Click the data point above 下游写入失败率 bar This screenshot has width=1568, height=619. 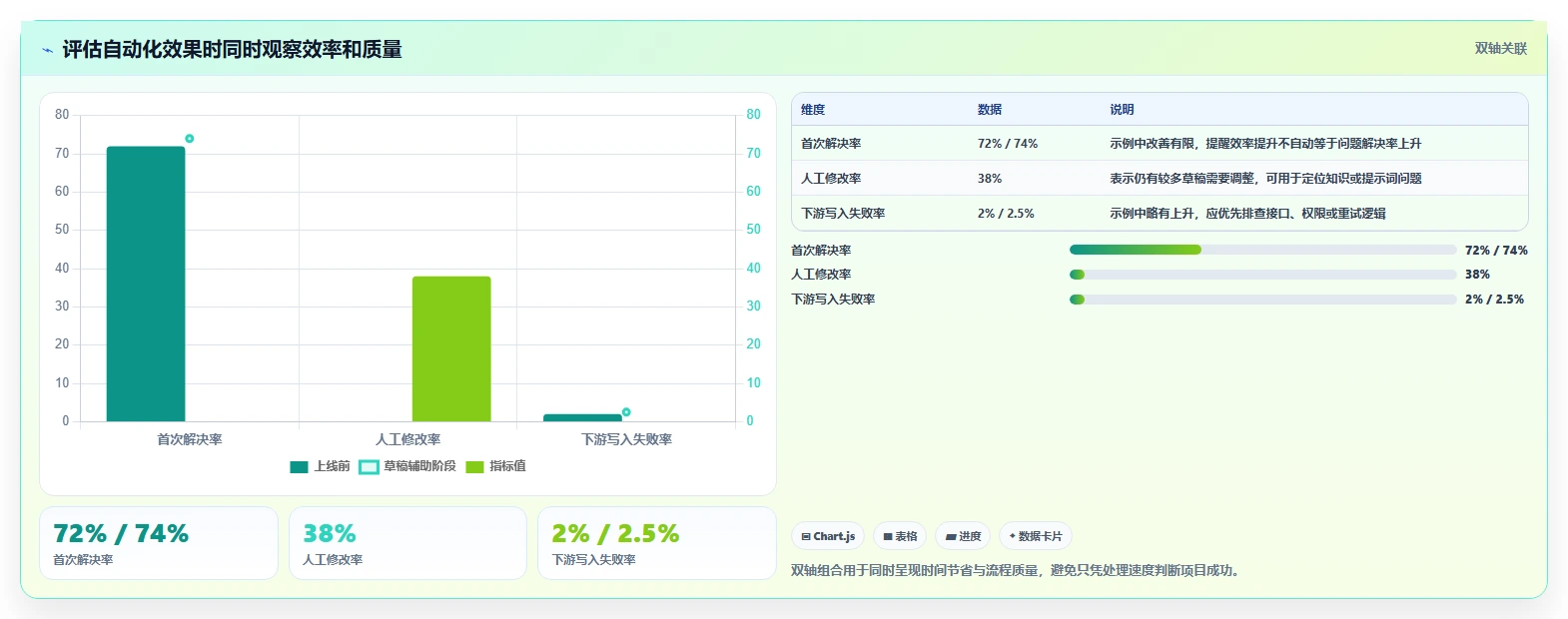[x=626, y=412]
